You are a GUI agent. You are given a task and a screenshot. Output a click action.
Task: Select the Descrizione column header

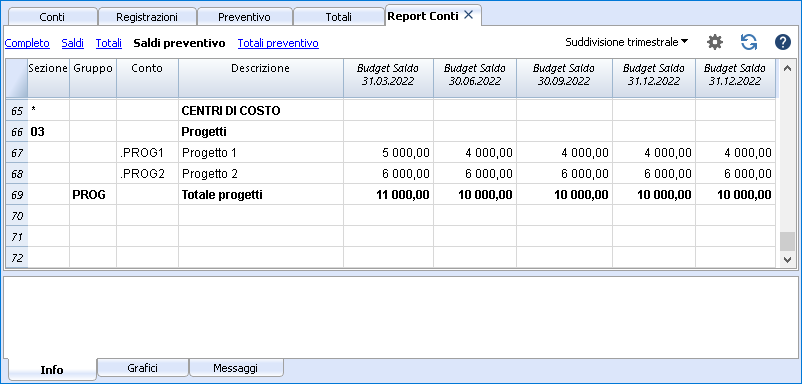coord(260,78)
